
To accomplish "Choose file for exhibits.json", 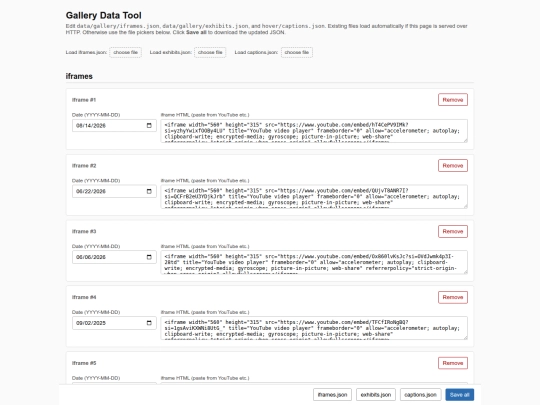I will pyautogui.click(x=210, y=52).
